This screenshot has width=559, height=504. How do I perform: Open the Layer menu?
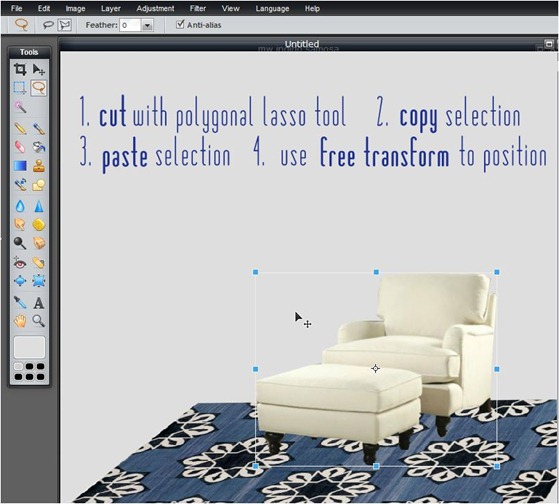[111, 9]
